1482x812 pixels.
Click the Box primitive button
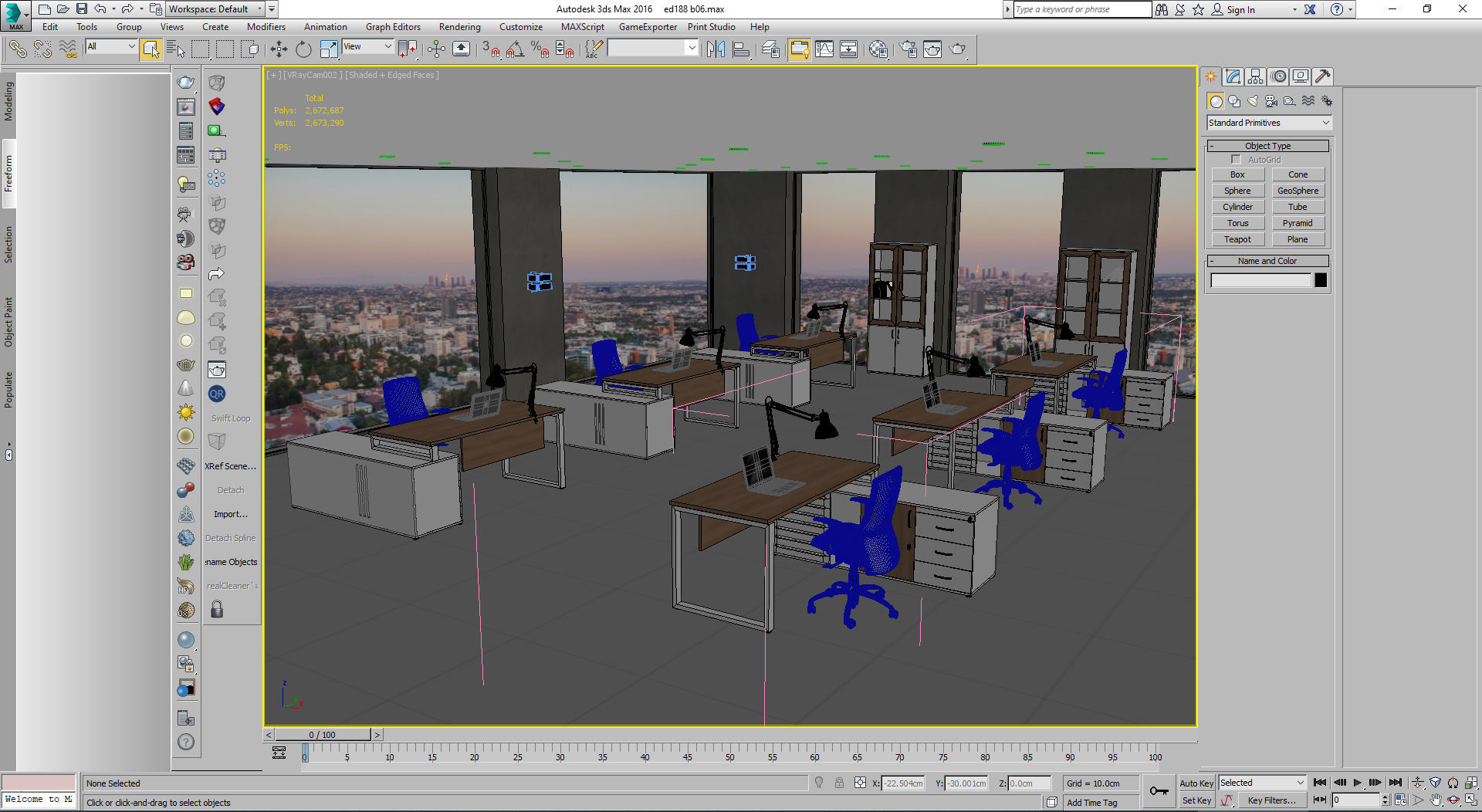click(x=1237, y=174)
